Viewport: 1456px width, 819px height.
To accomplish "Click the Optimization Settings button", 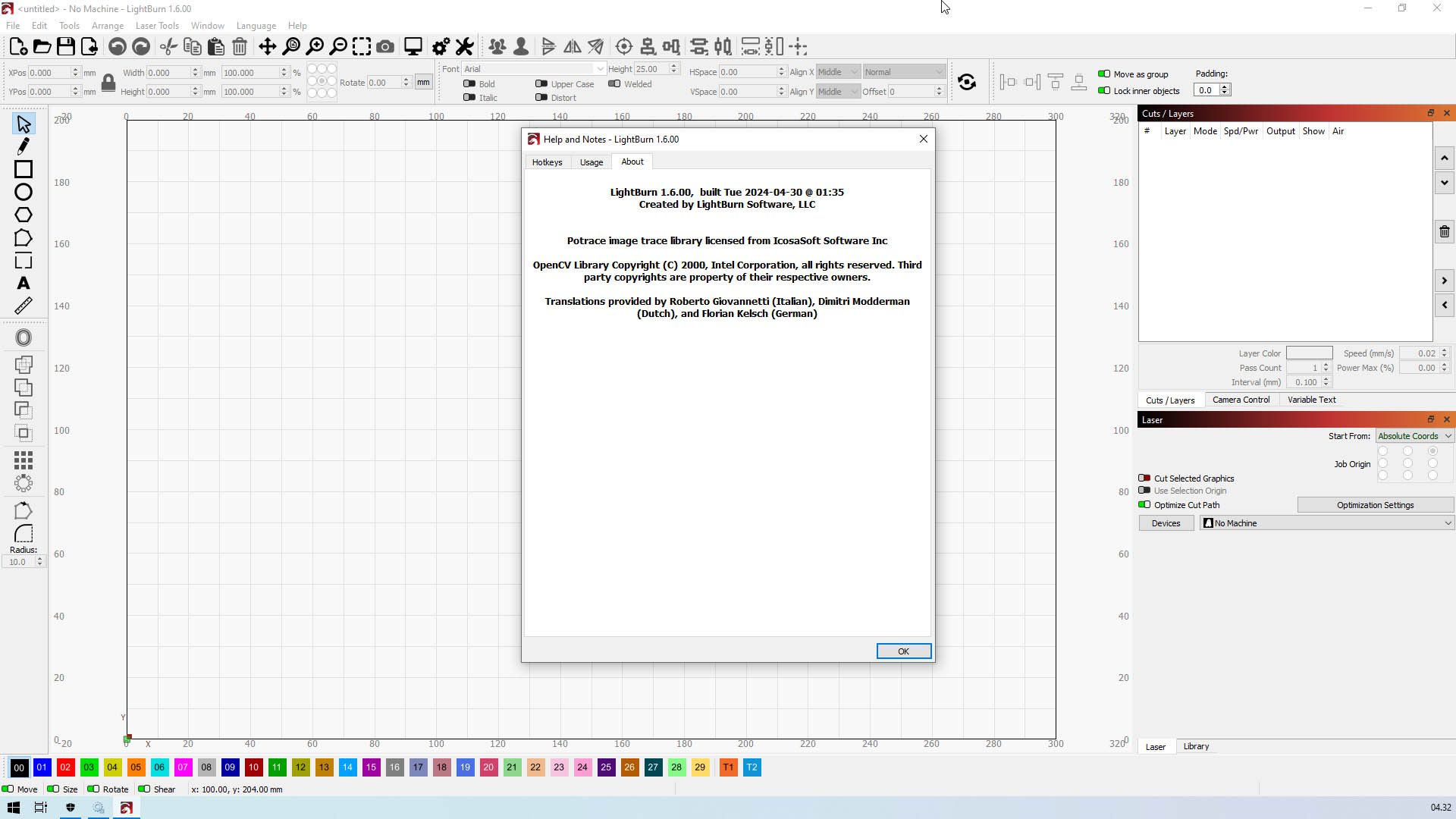I will click(x=1375, y=505).
